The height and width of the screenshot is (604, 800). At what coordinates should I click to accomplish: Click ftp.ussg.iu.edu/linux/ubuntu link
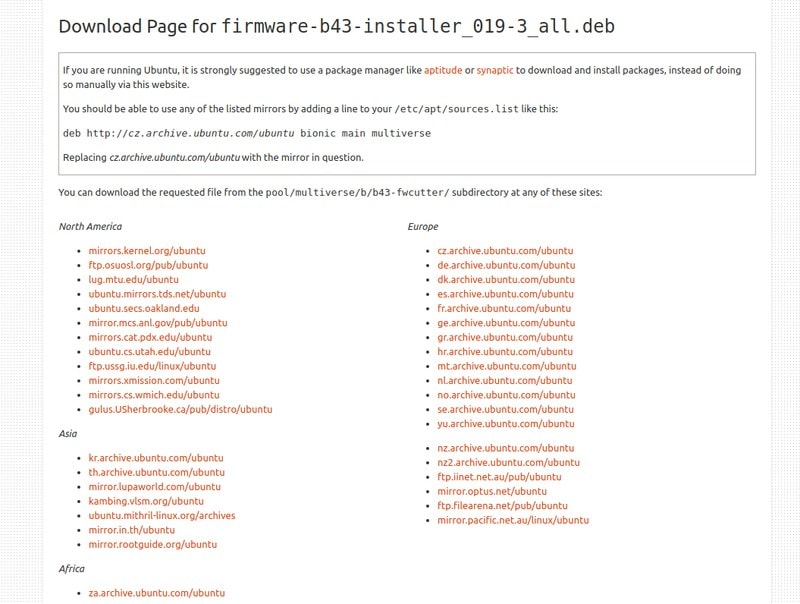(152, 366)
